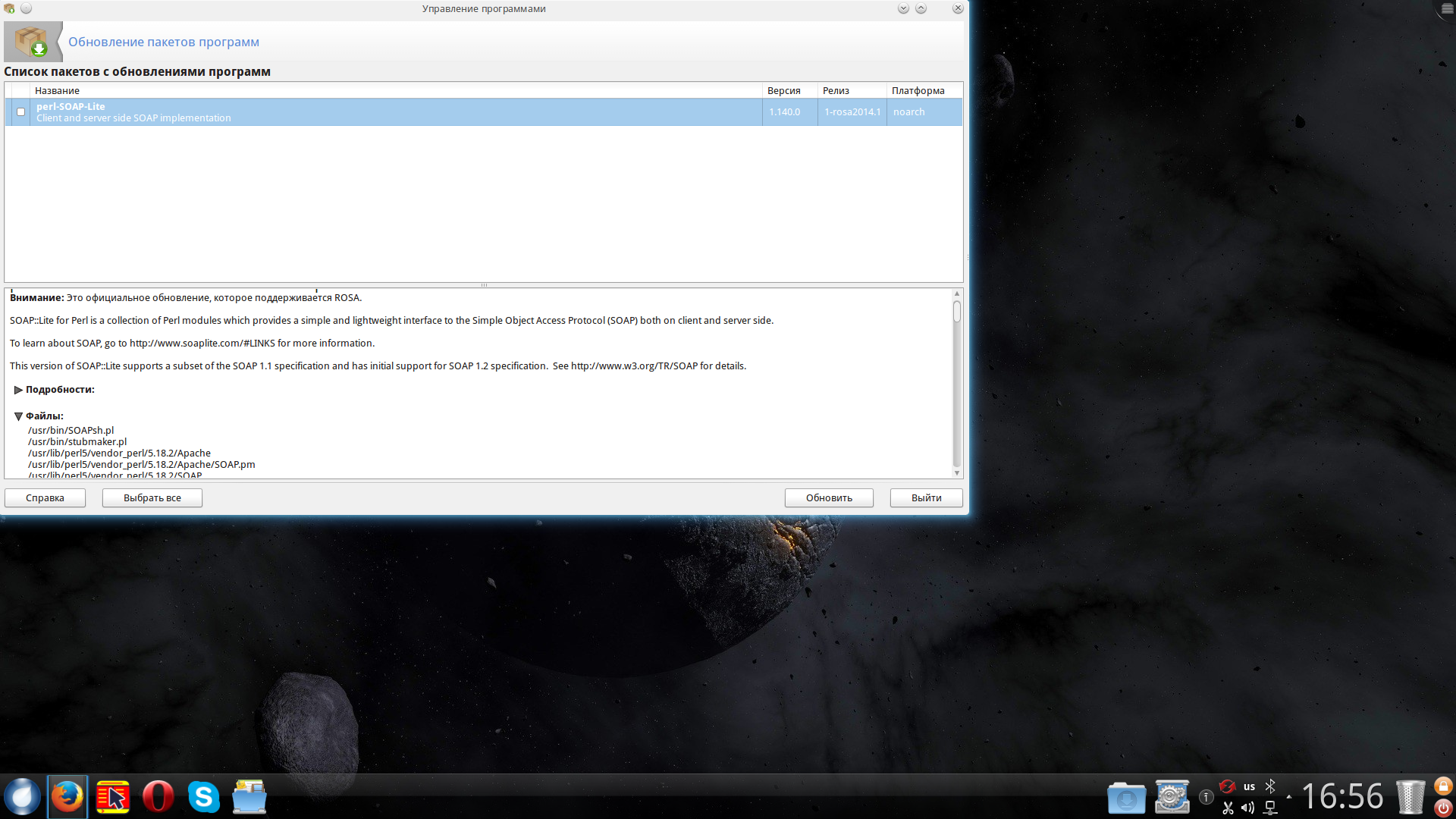Sort list by Название column header

coord(57,91)
